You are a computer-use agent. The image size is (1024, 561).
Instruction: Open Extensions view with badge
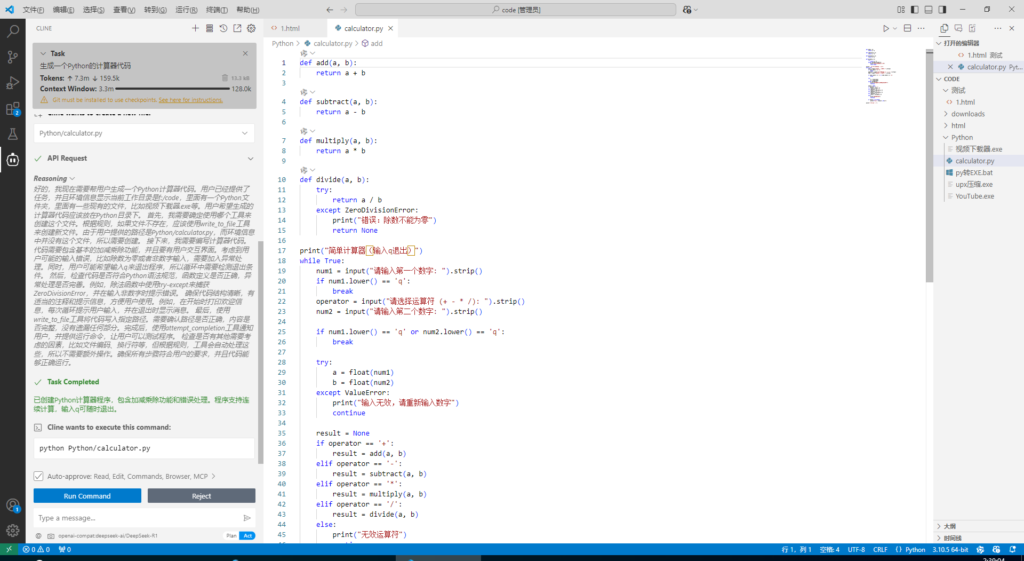(12, 108)
